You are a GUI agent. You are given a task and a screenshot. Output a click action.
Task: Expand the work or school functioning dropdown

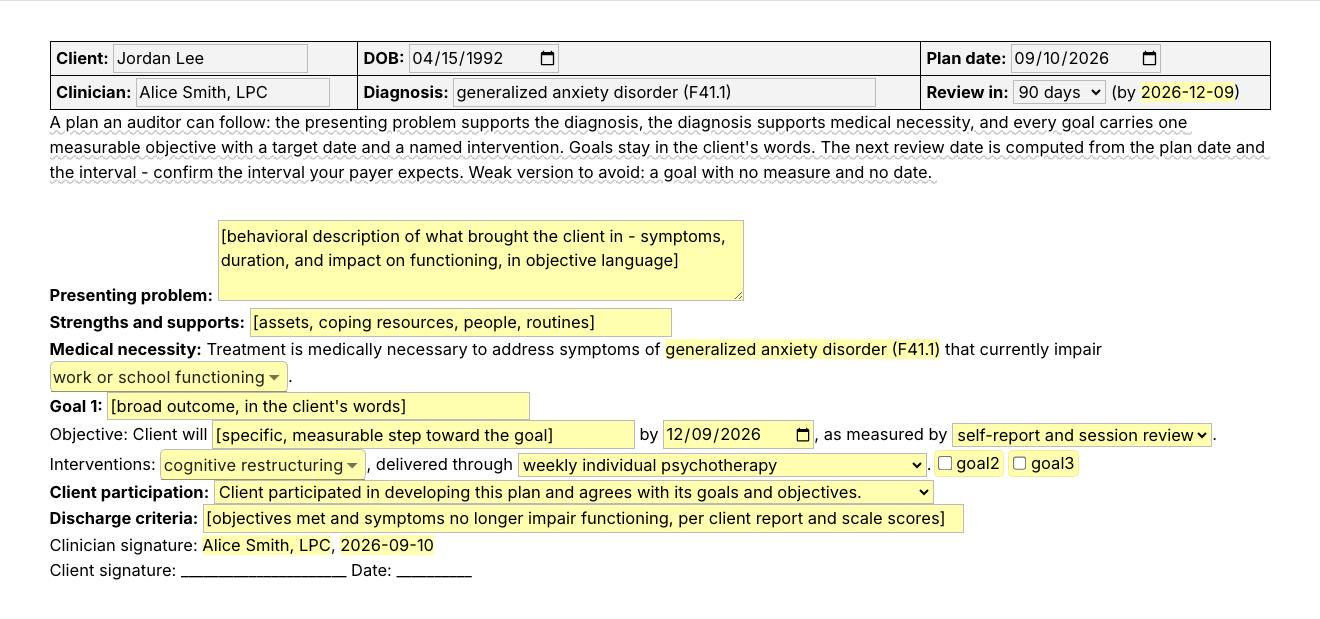coord(169,377)
